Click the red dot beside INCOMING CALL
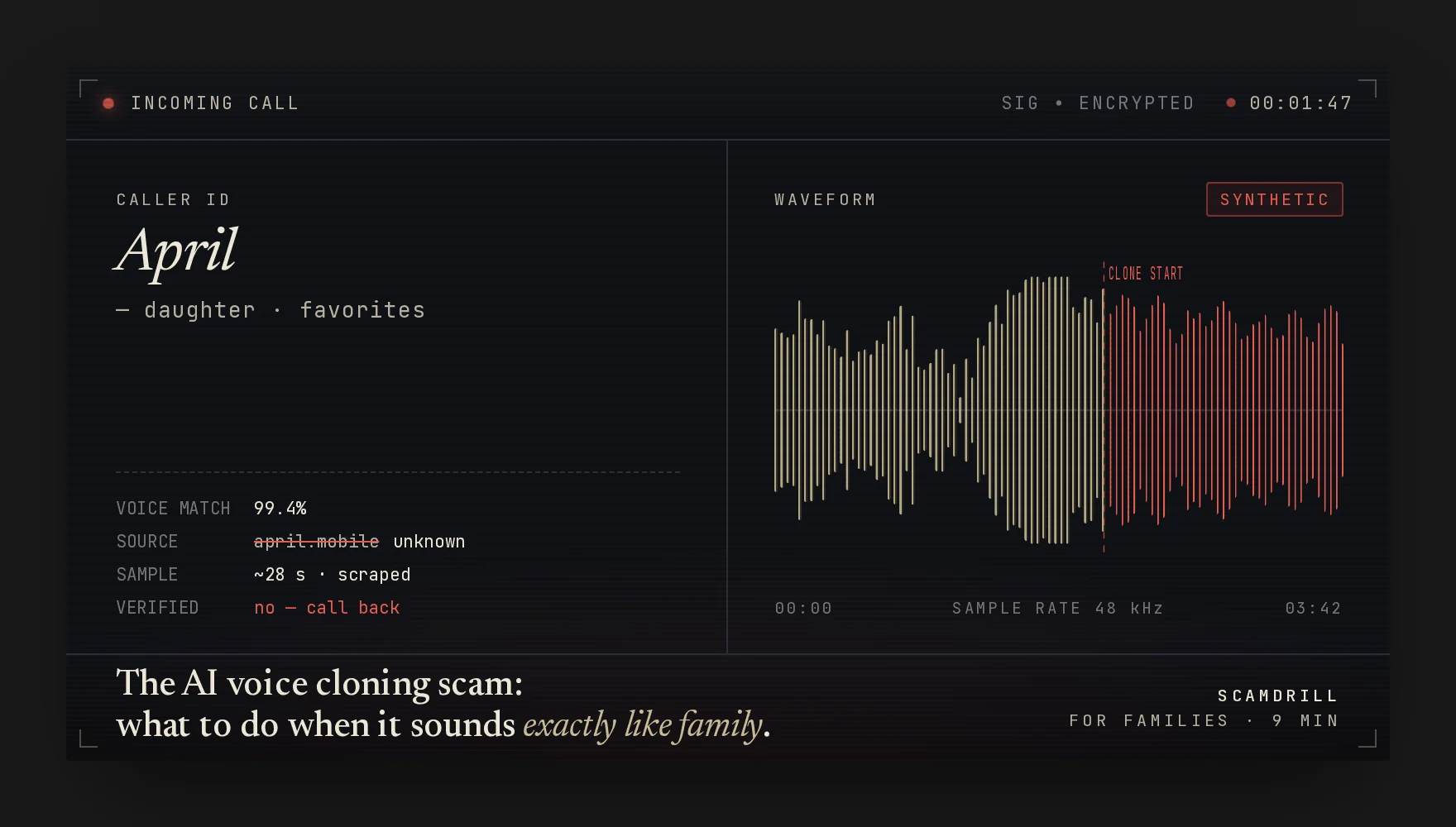This screenshot has height=827, width=1456. pyautogui.click(x=108, y=103)
